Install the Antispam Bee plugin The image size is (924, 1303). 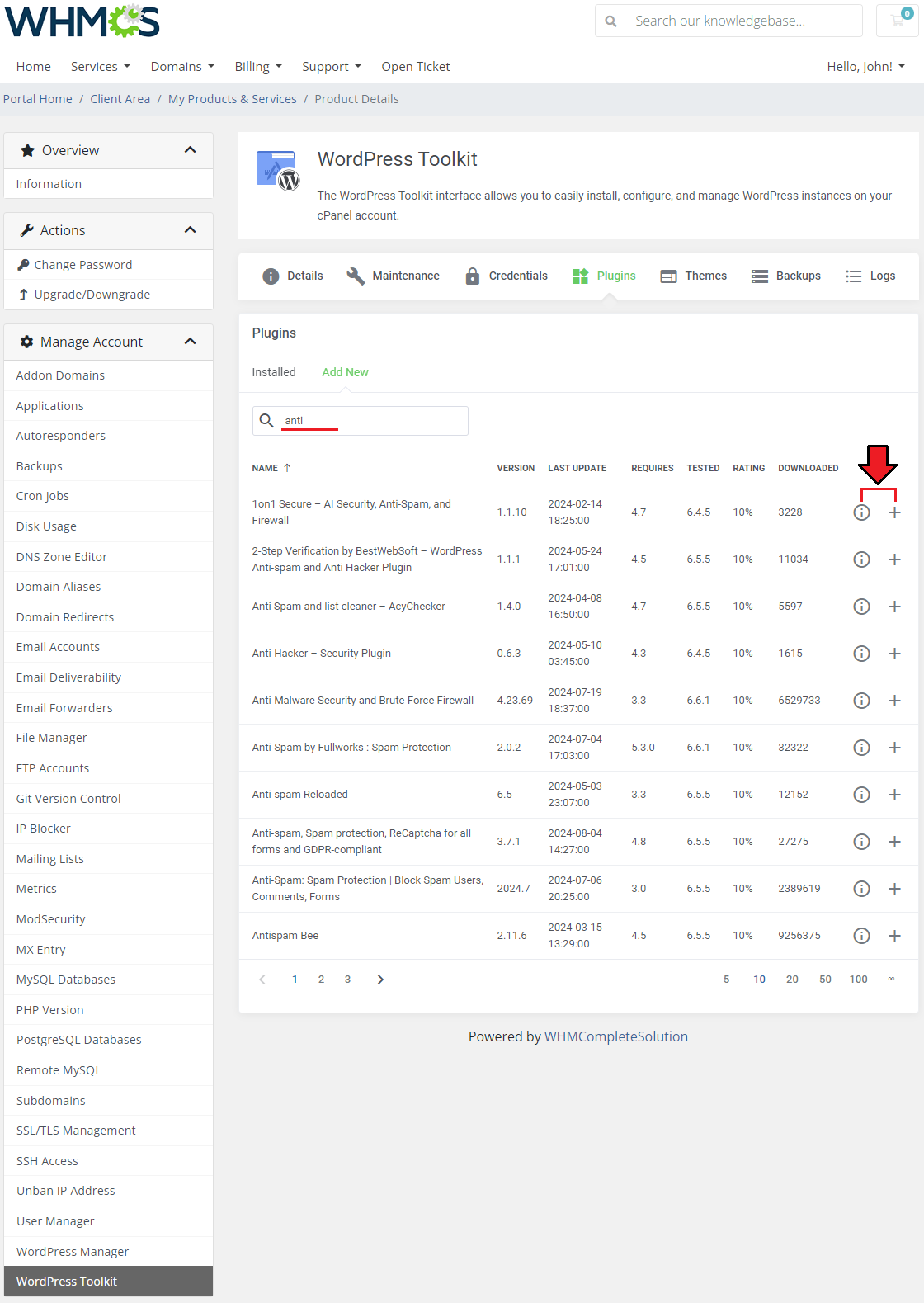[x=894, y=936]
